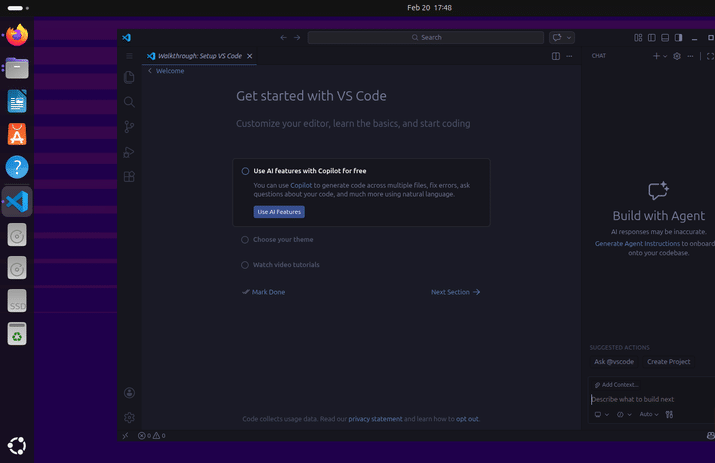Click Generate Agent Instructions link

pos(637,244)
